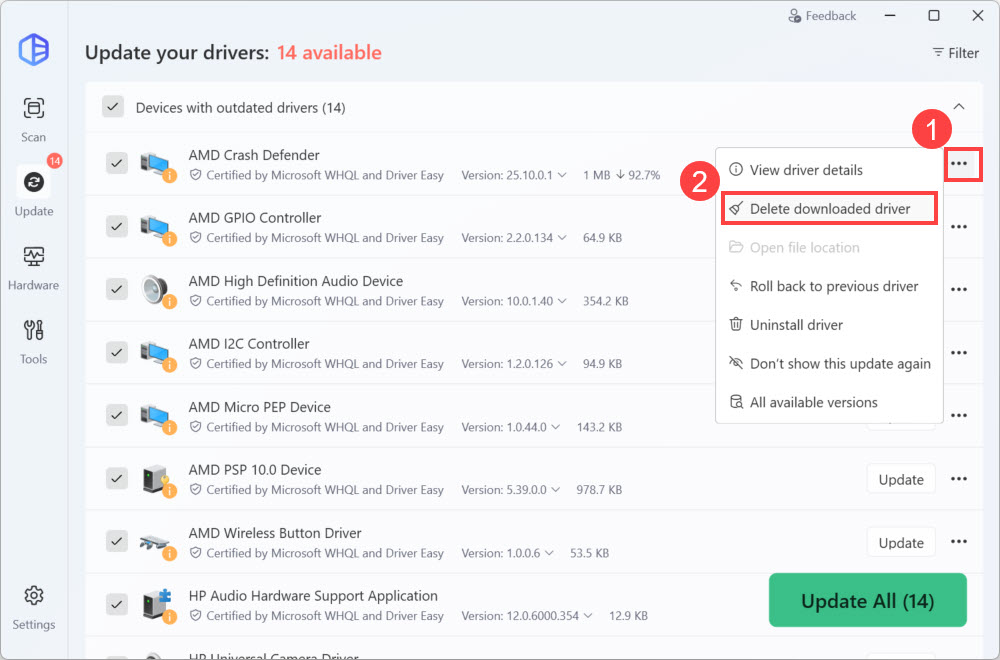This screenshot has height=660, width=1000.
Task: Update the AMD PSP 10.0 Device driver
Action: pyautogui.click(x=900, y=479)
